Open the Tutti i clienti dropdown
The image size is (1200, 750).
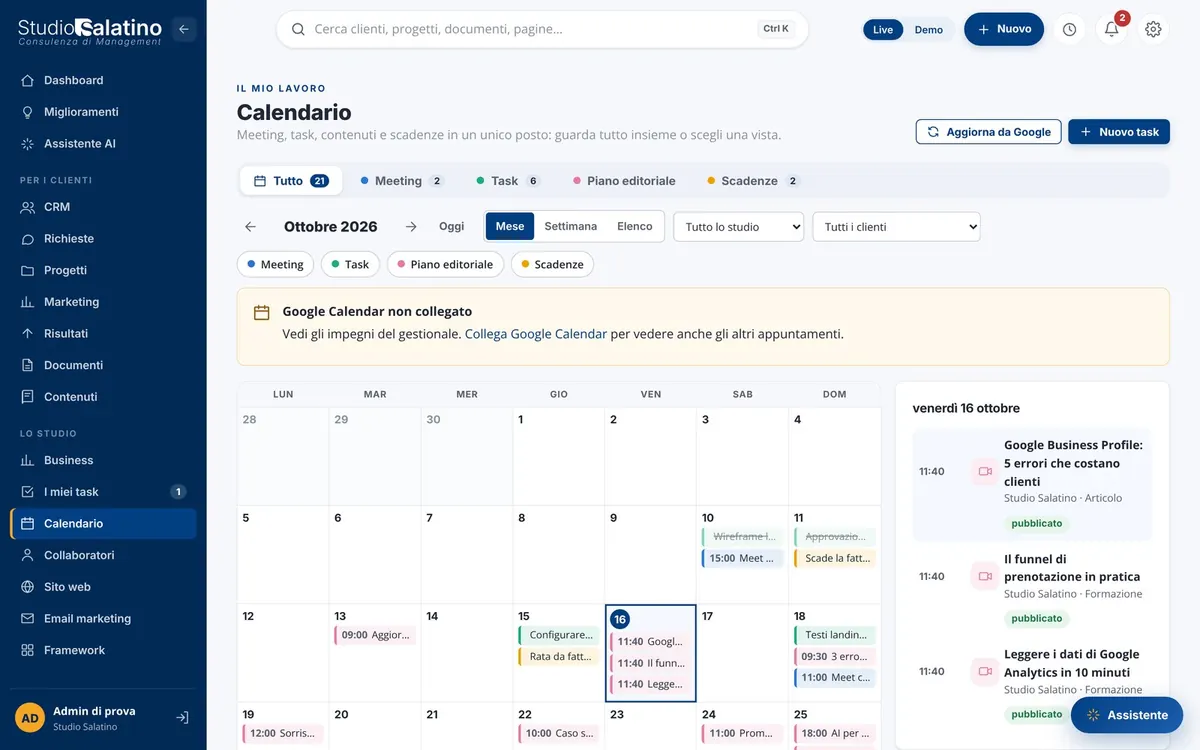[x=896, y=227]
